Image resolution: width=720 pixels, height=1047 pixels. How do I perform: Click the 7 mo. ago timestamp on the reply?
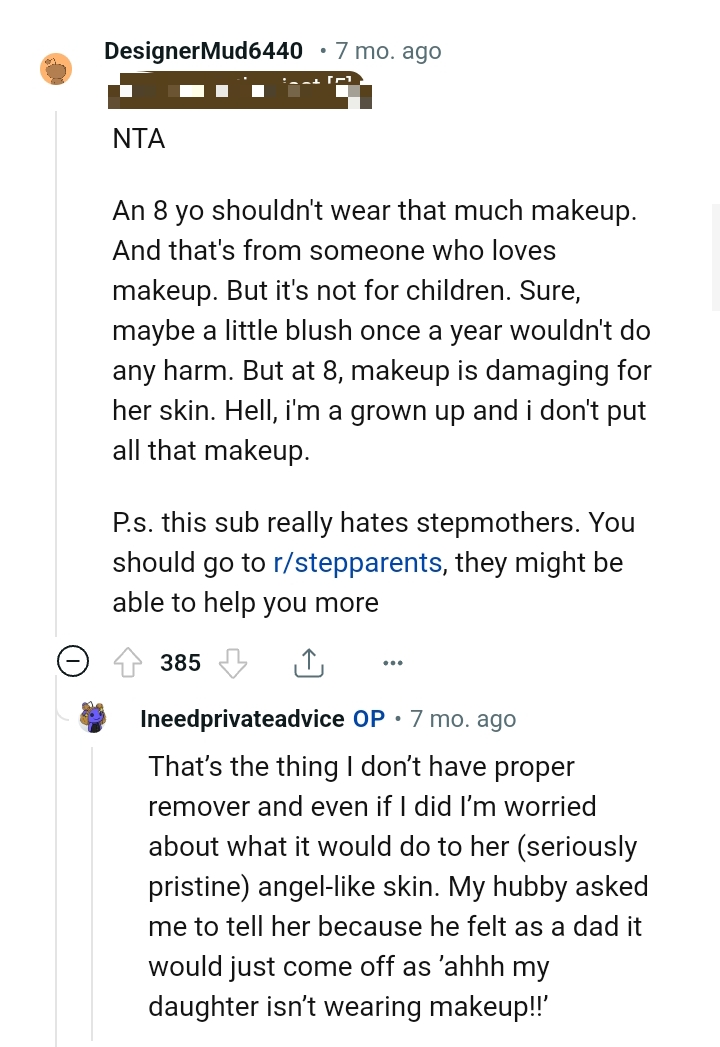tap(462, 718)
